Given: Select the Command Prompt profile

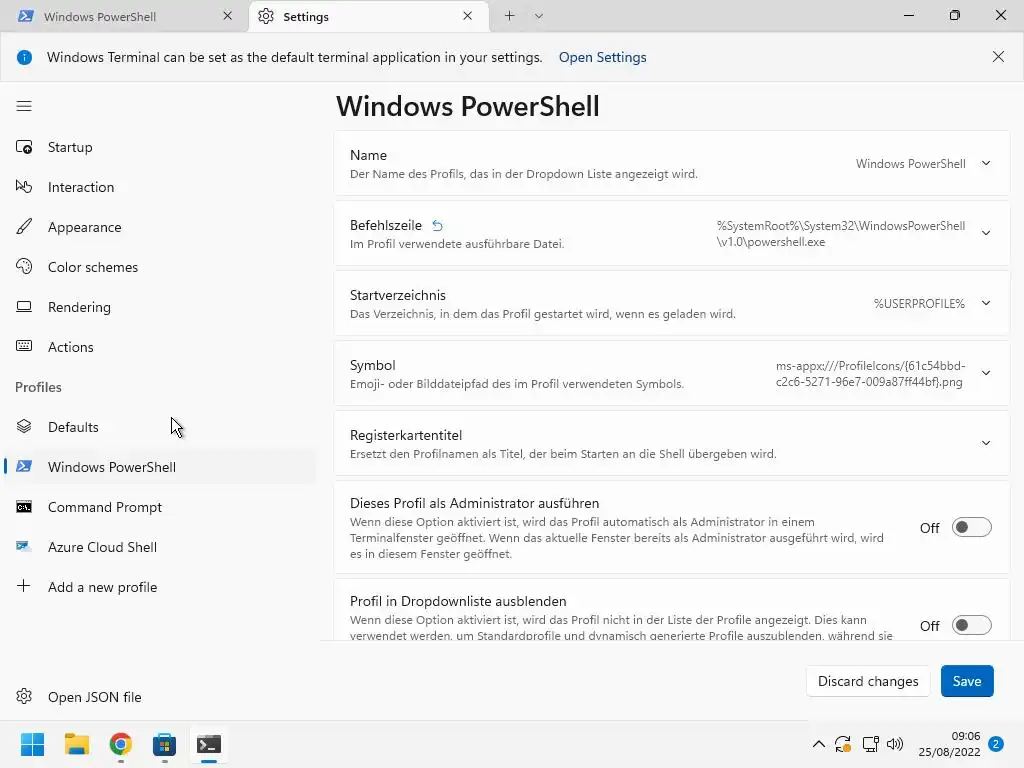Looking at the screenshot, I should pyautogui.click(x=160, y=507).
